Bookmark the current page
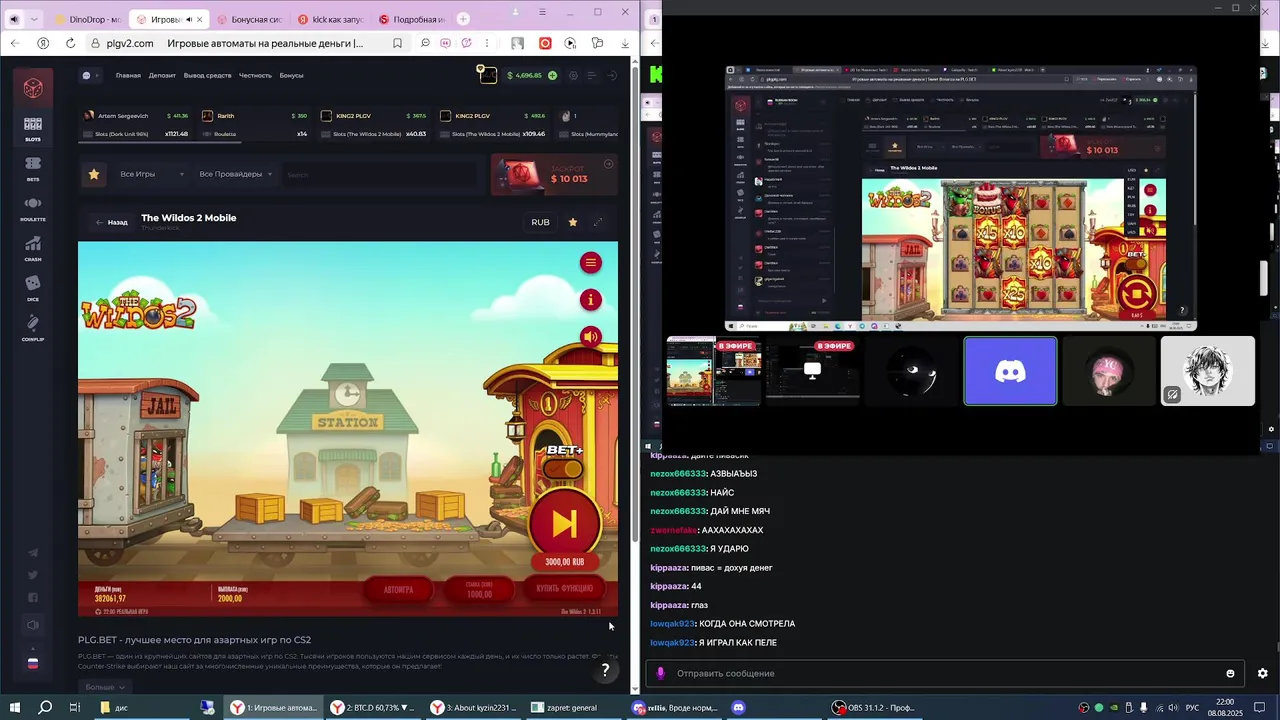Image resolution: width=1280 pixels, height=720 pixels. (397, 43)
